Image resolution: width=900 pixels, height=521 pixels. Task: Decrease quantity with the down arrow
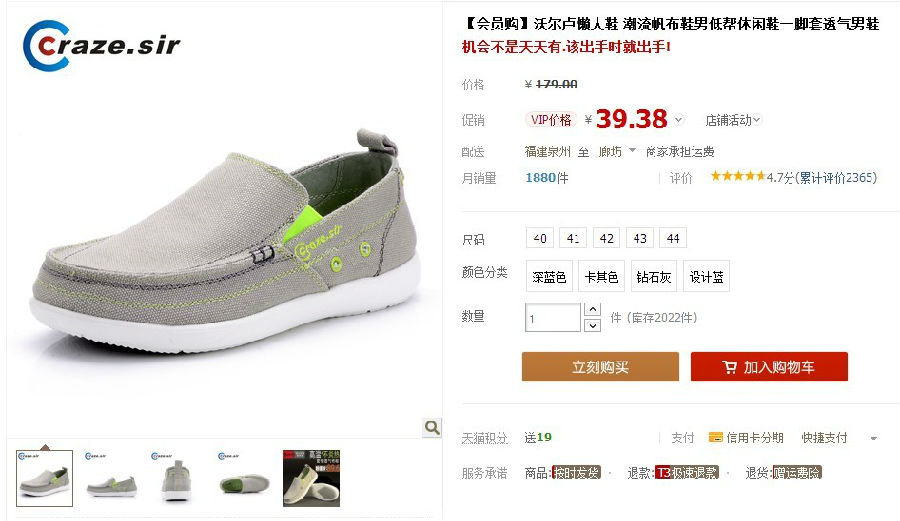coord(592,325)
